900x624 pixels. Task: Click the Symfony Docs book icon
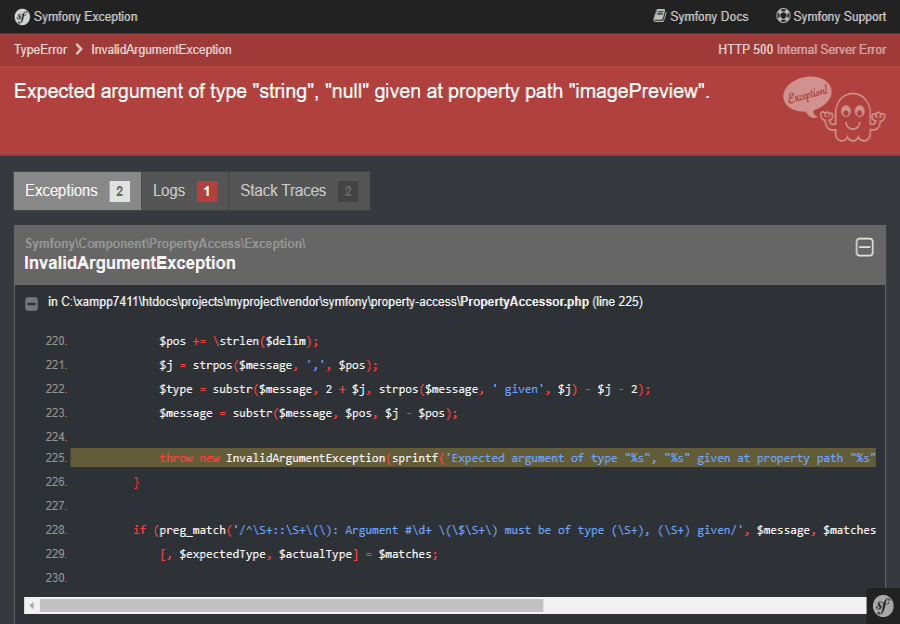(659, 16)
